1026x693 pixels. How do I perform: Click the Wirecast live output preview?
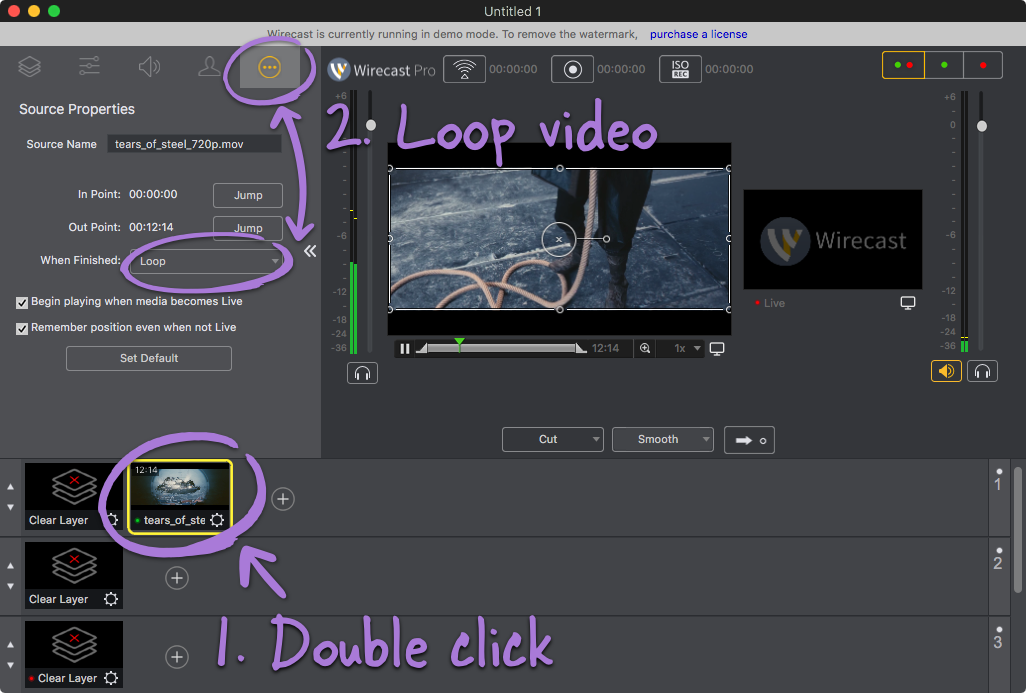tap(832, 240)
